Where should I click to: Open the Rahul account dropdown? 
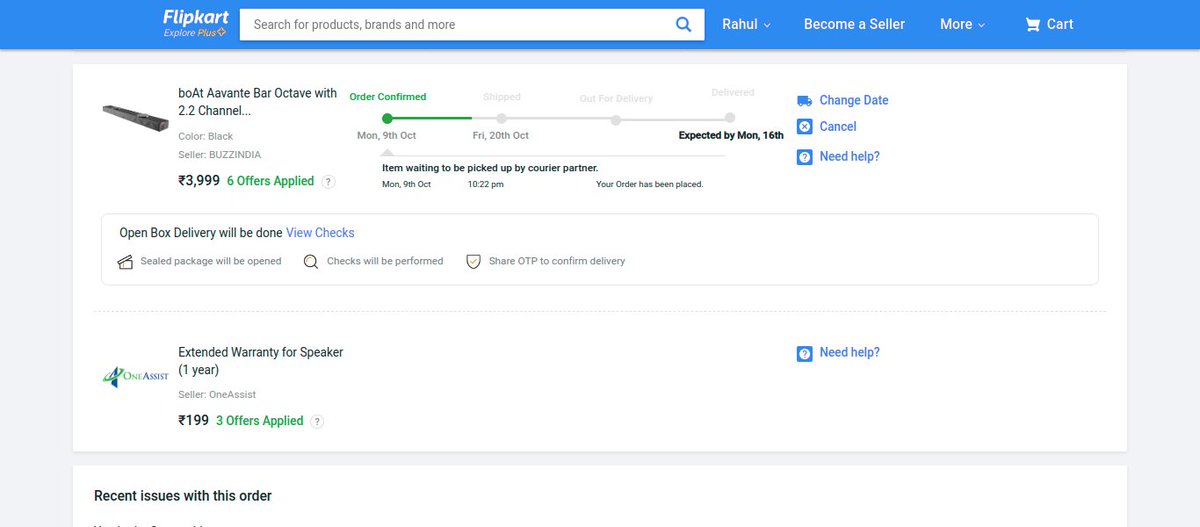coord(746,24)
